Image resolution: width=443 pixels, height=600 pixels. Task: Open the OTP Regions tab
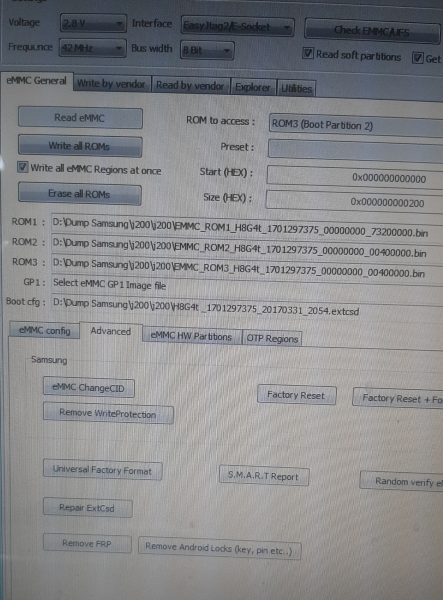[x=272, y=339]
